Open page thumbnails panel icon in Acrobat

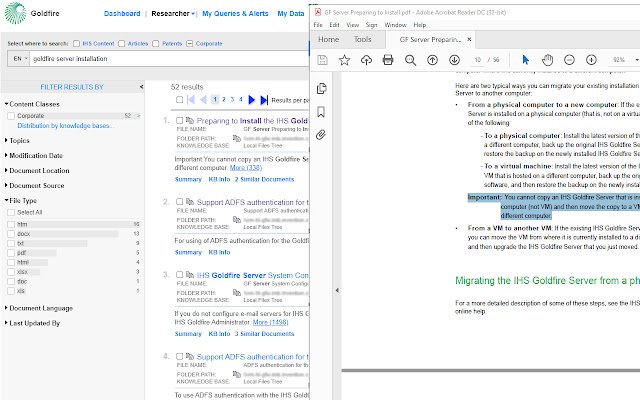(322, 89)
